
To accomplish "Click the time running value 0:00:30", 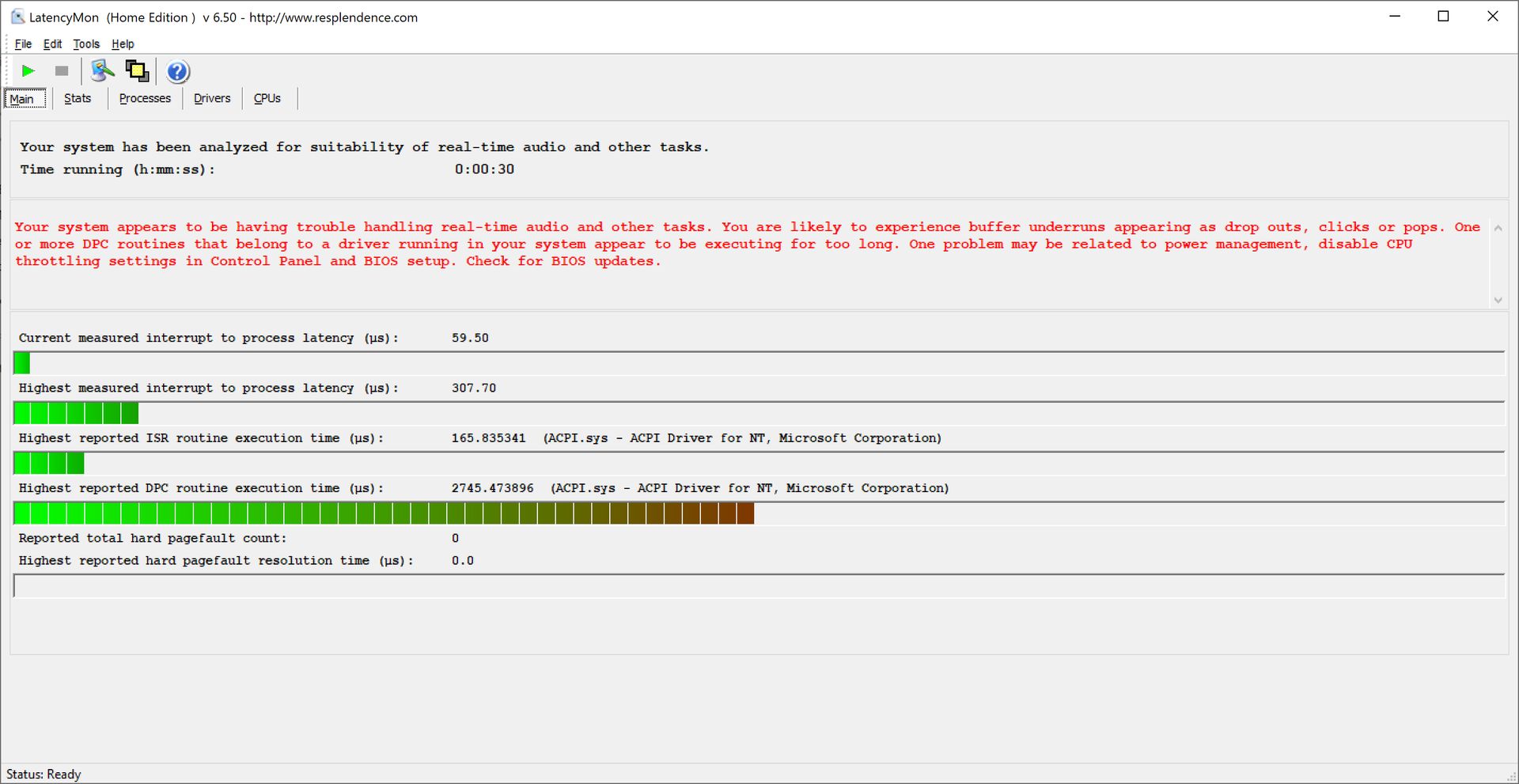I will 484,169.
